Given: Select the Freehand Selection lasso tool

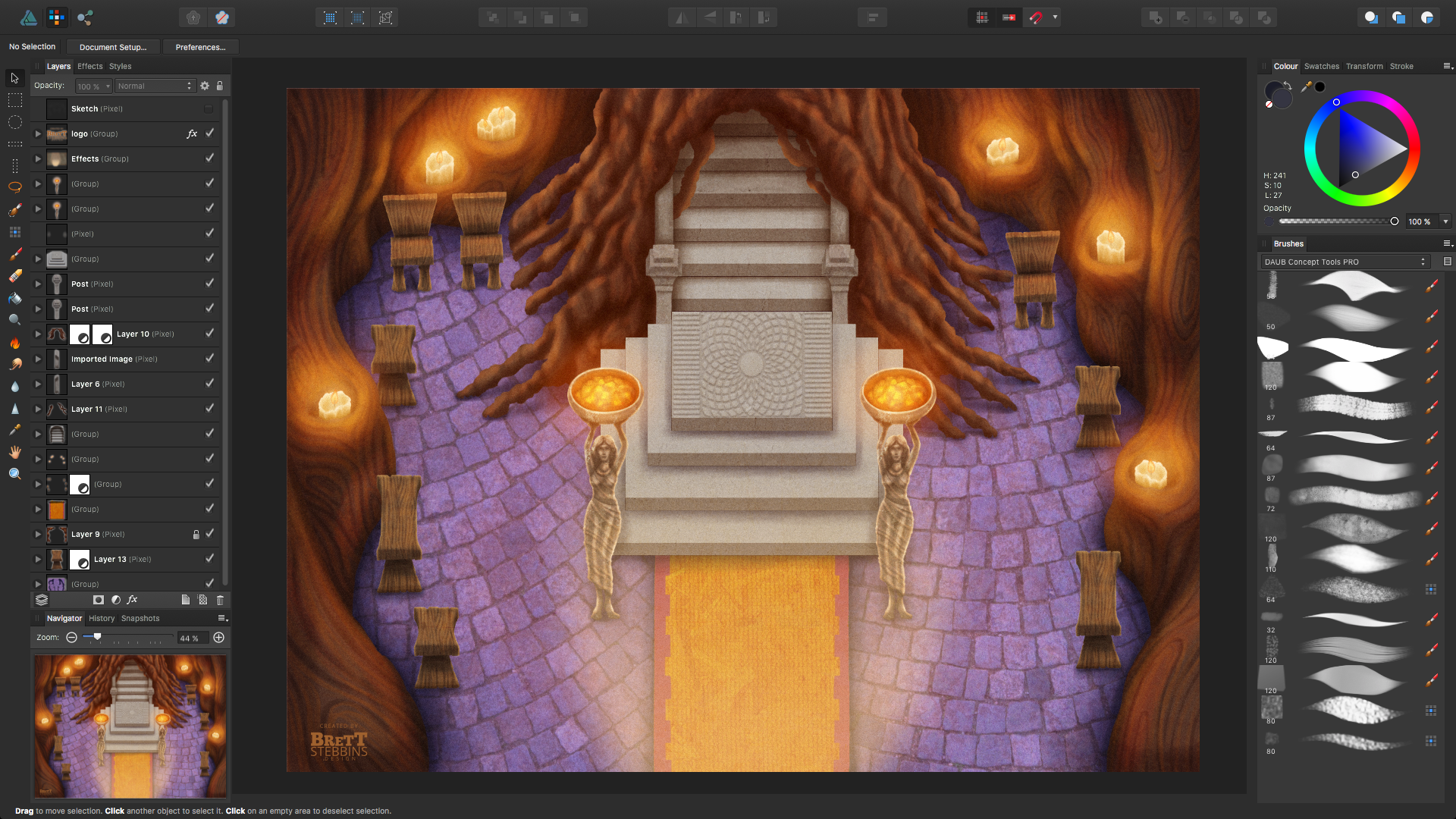Looking at the screenshot, I should pyautogui.click(x=14, y=187).
